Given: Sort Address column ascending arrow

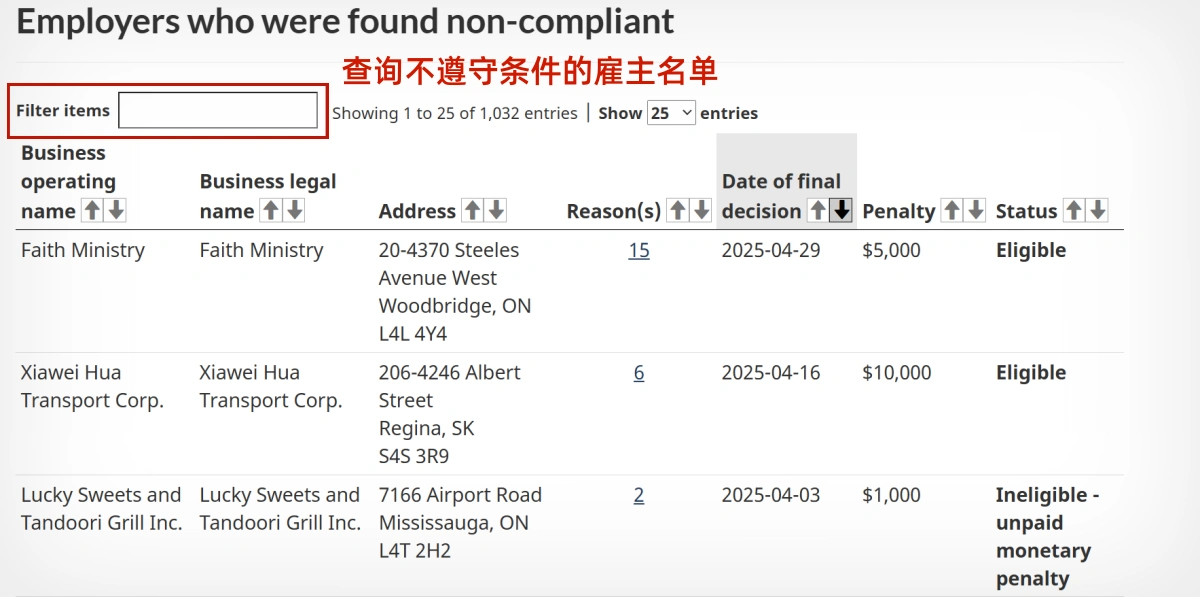Looking at the screenshot, I should (472, 210).
